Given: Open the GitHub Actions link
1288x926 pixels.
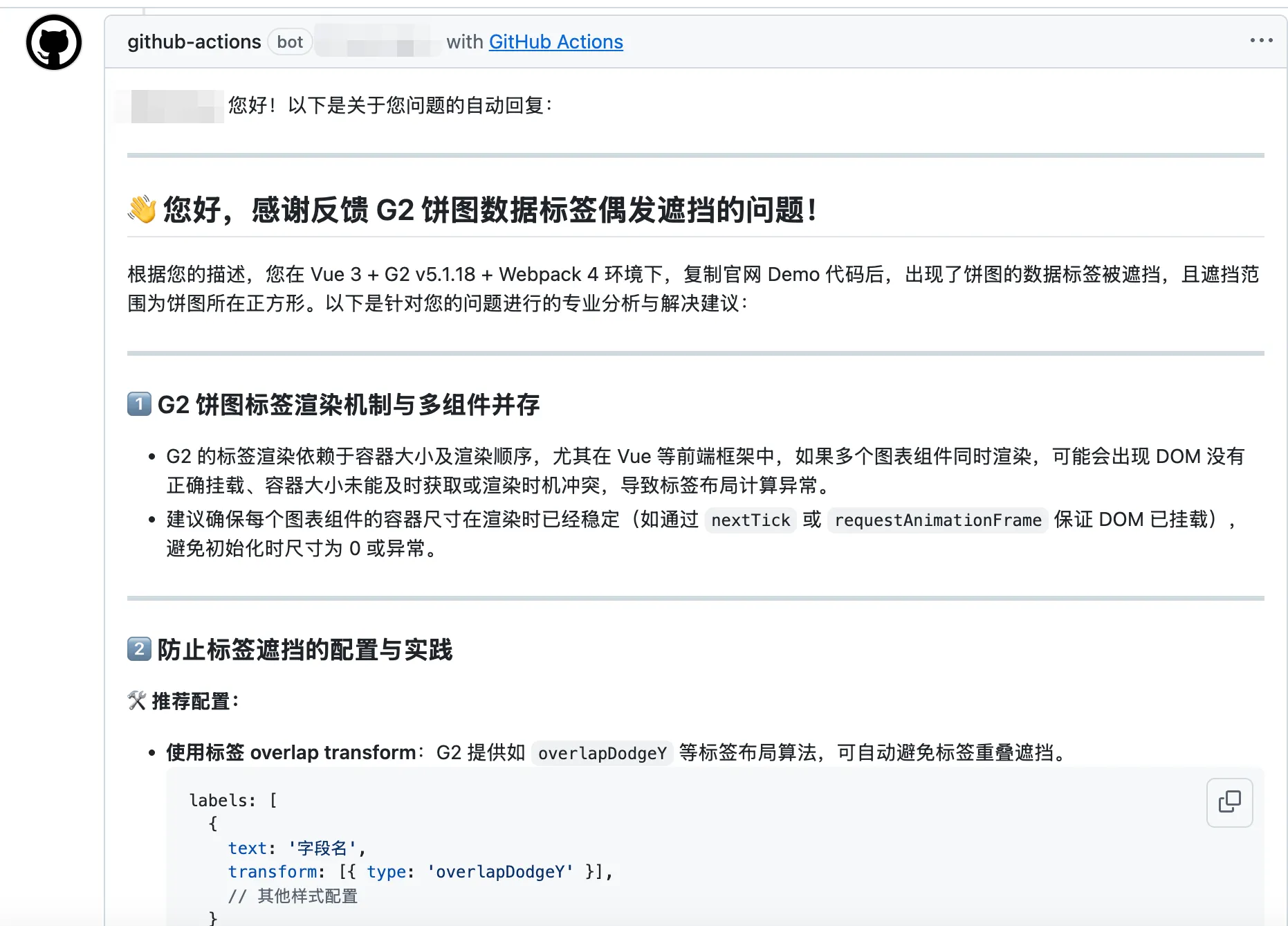Looking at the screenshot, I should pyautogui.click(x=556, y=42).
